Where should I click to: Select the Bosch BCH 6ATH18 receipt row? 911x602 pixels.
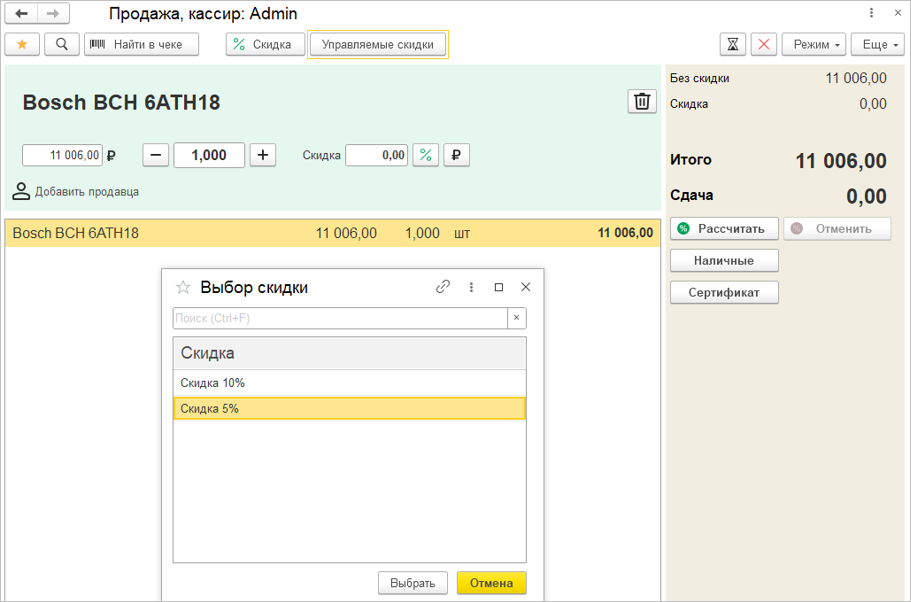pyautogui.click(x=332, y=233)
